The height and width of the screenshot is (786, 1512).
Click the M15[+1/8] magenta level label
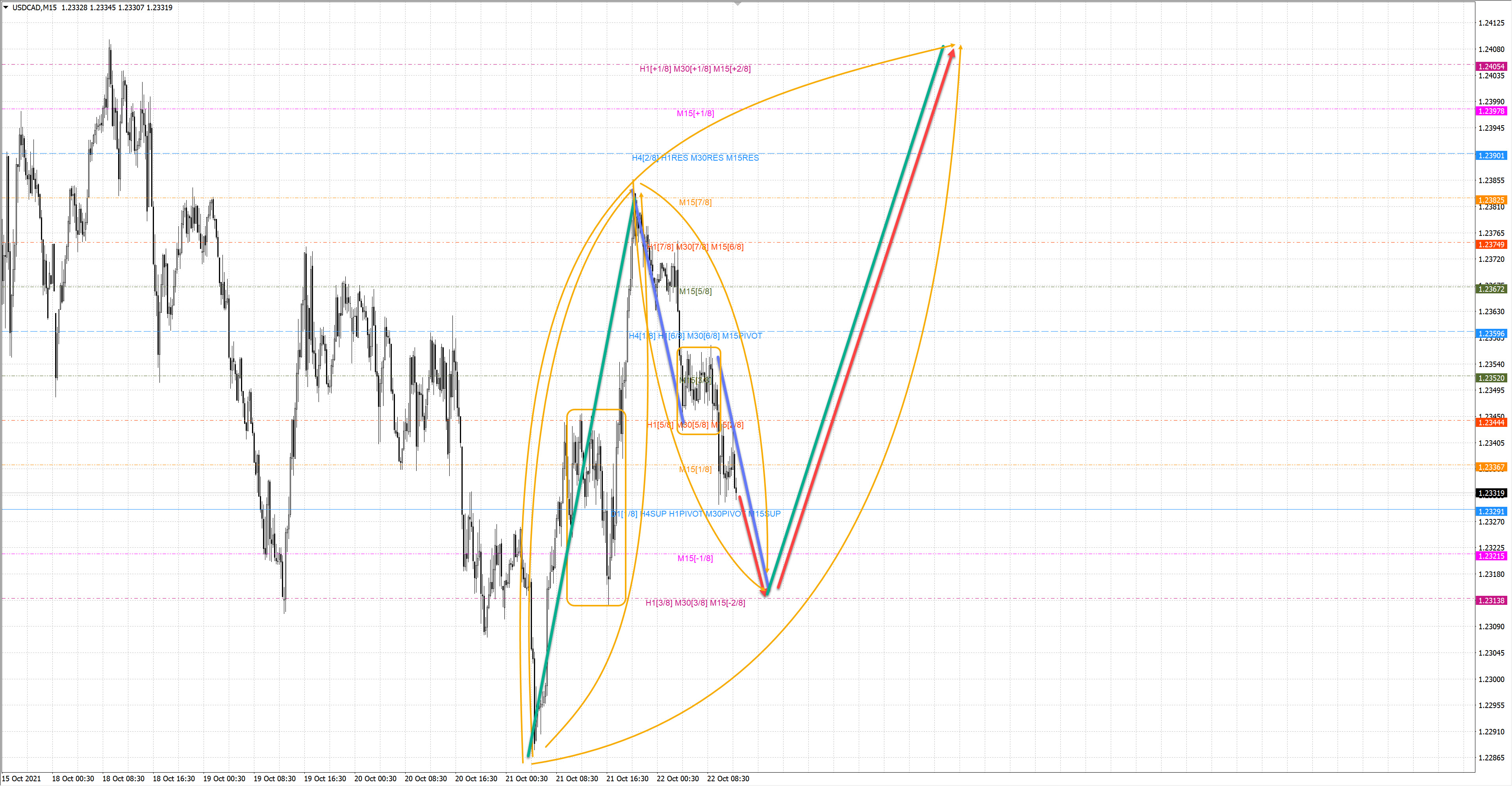(695, 113)
